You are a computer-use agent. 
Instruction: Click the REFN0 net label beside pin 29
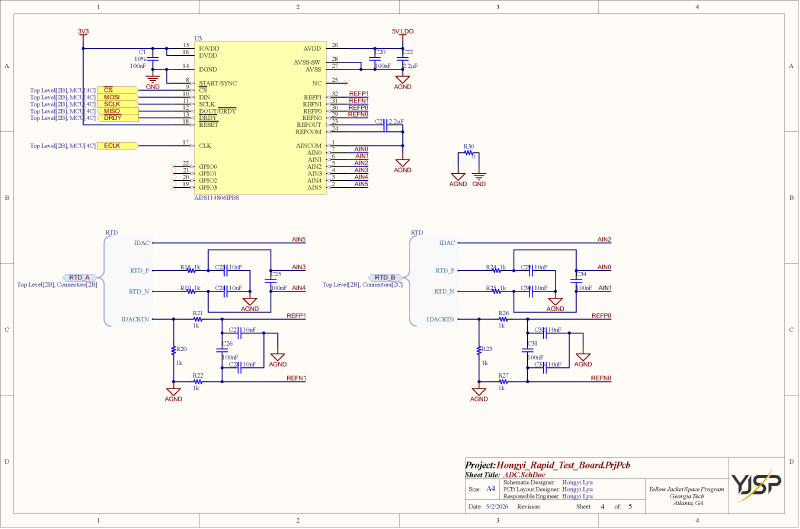(358, 115)
